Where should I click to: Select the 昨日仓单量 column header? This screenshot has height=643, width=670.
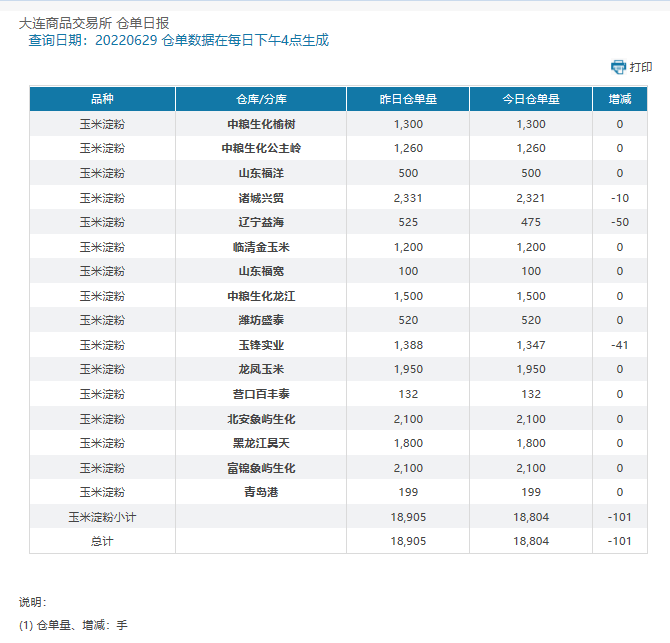pyautogui.click(x=408, y=99)
